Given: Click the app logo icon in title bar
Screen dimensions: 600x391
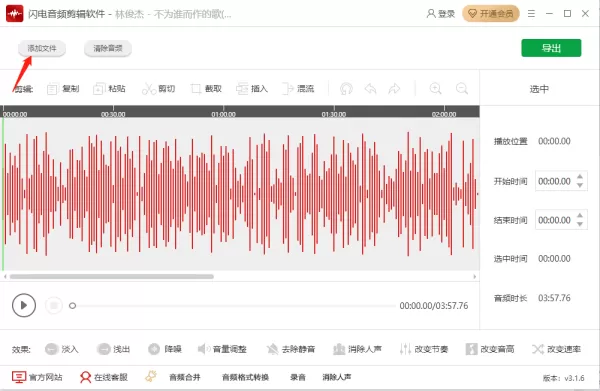Looking at the screenshot, I should click(x=15, y=14).
